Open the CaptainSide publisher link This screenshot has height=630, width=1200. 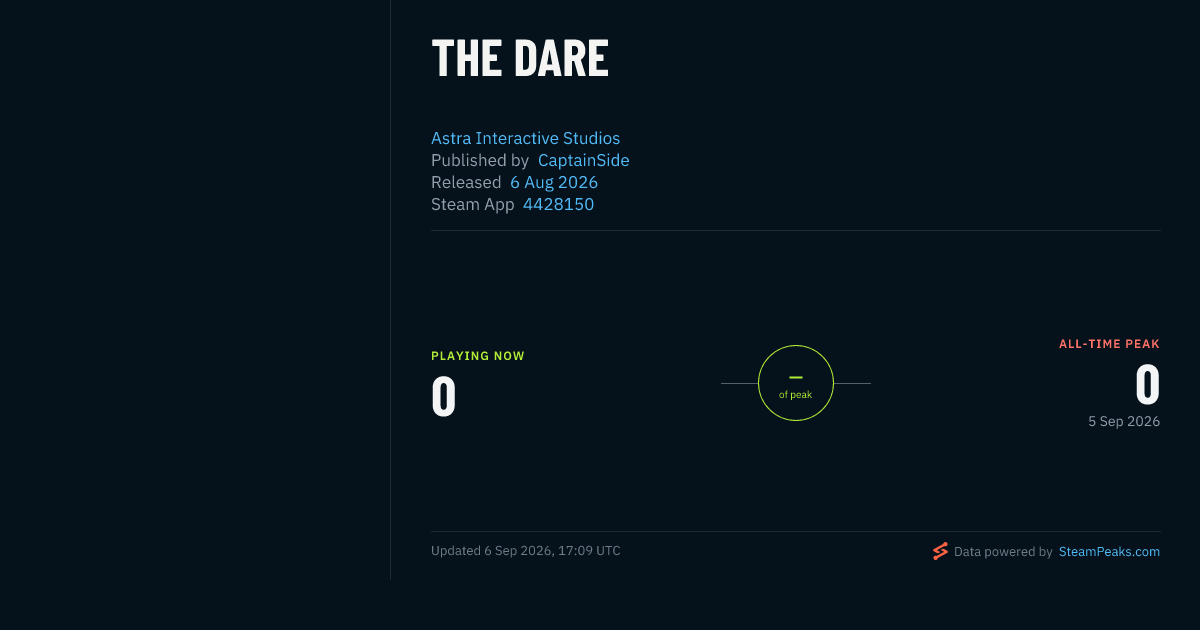(584, 160)
